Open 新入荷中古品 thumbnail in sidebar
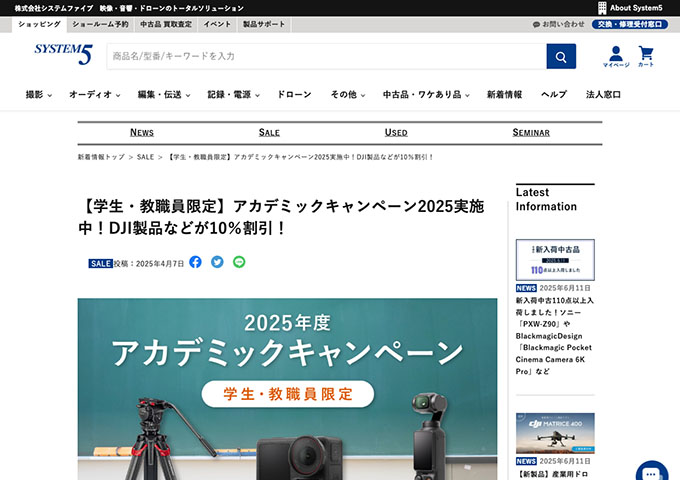Image resolution: width=680 pixels, height=480 pixels. tap(555, 260)
